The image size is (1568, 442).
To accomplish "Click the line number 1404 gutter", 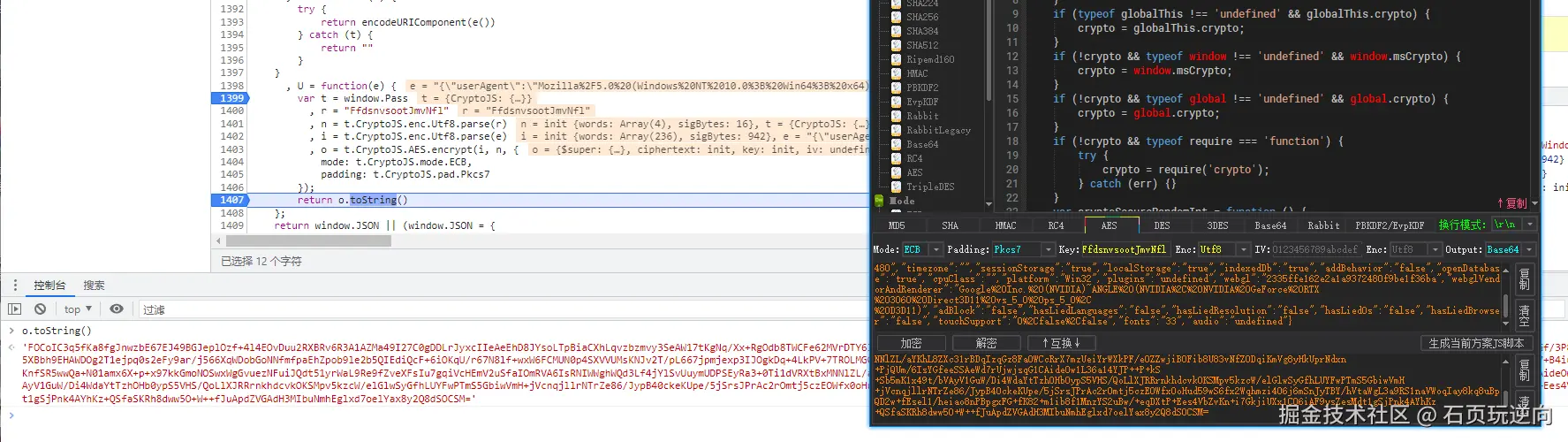I will [x=232, y=162].
